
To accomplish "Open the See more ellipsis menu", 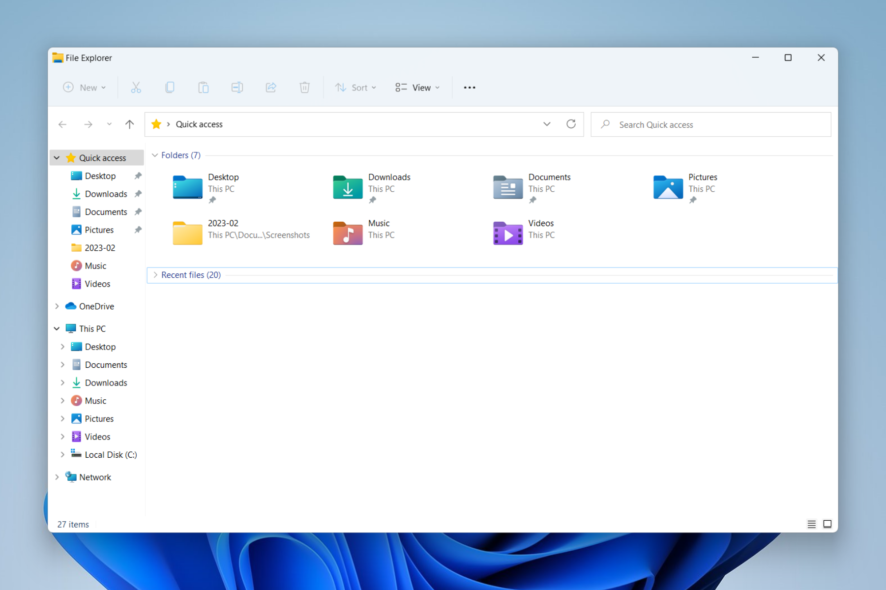I will coord(469,88).
